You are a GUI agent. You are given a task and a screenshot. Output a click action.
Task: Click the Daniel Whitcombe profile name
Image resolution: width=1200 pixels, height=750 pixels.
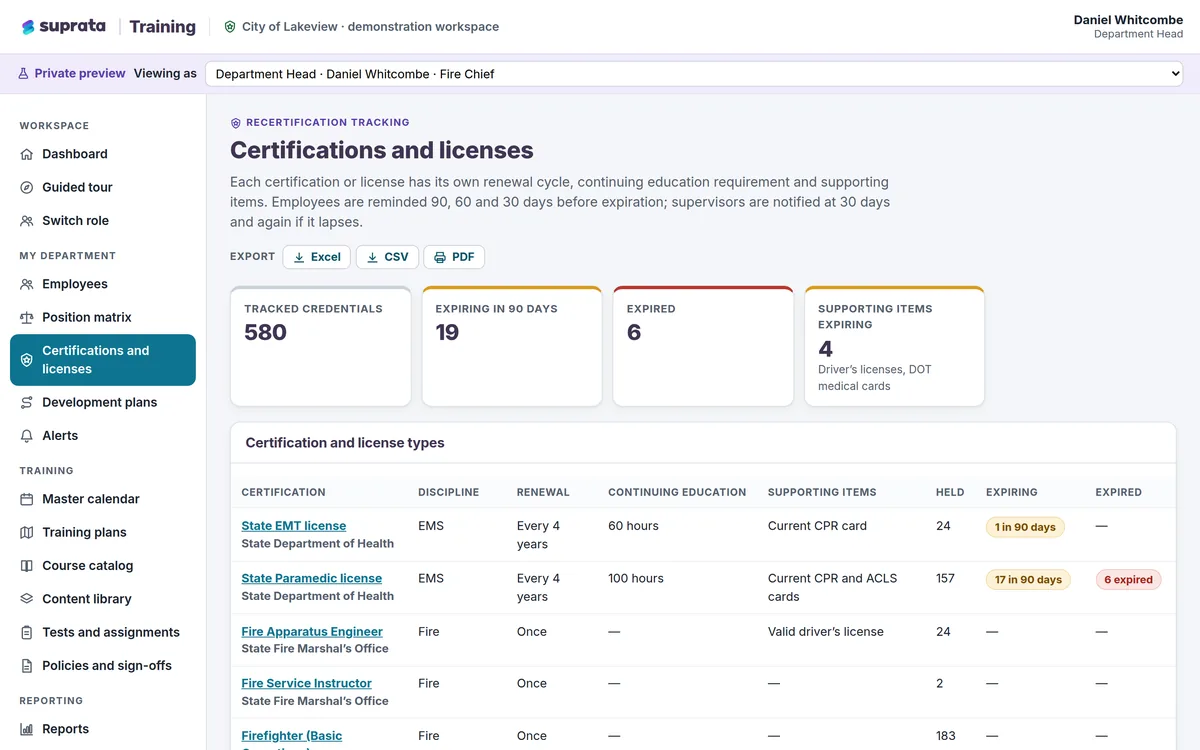tap(1128, 20)
